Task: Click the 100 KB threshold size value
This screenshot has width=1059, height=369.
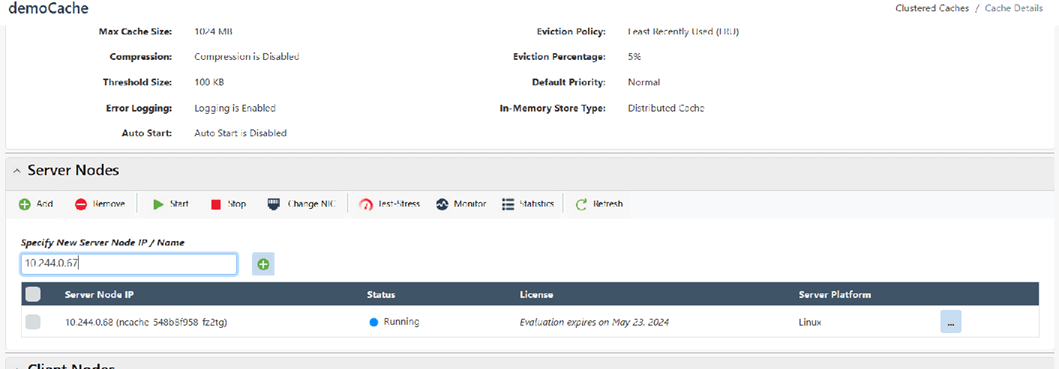Action: pyautogui.click(x=209, y=82)
